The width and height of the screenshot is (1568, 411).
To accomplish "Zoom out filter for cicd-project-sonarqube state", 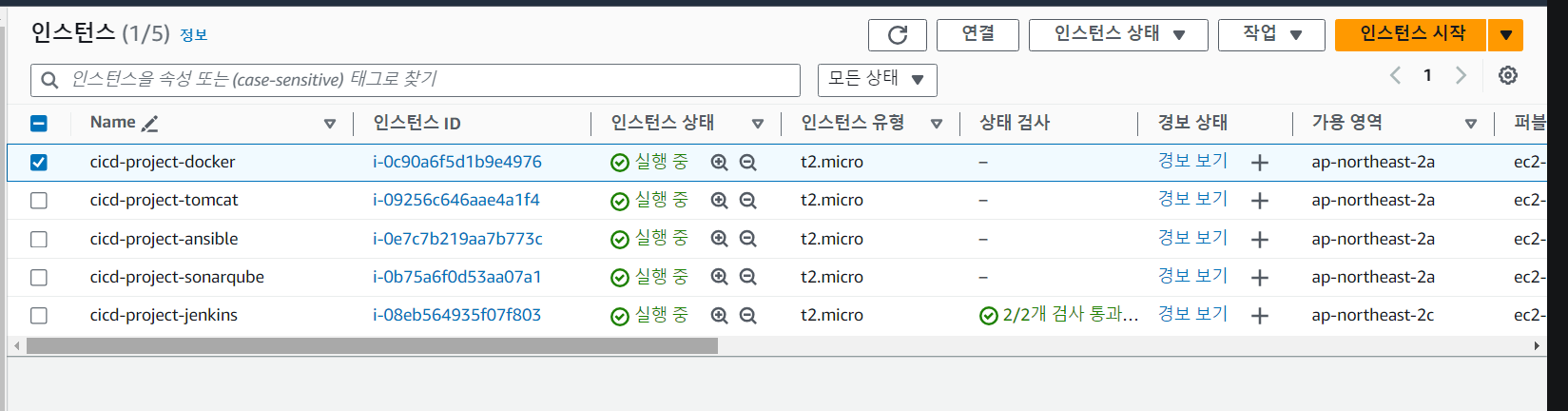I will (x=748, y=277).
